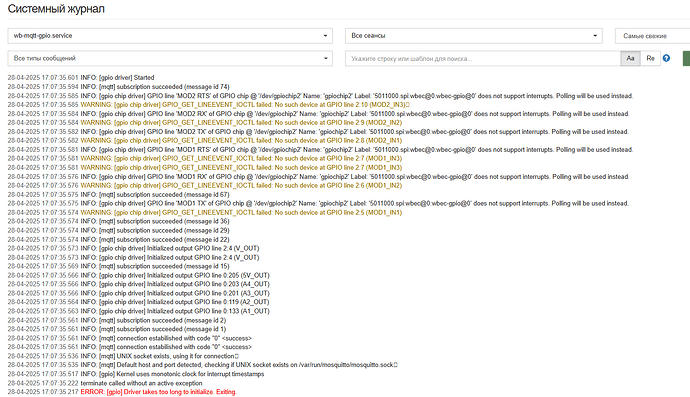Select line 'UNIX socket exists, using it for connection'
This screenshot has width=690, height=397.
pos(123,356)
